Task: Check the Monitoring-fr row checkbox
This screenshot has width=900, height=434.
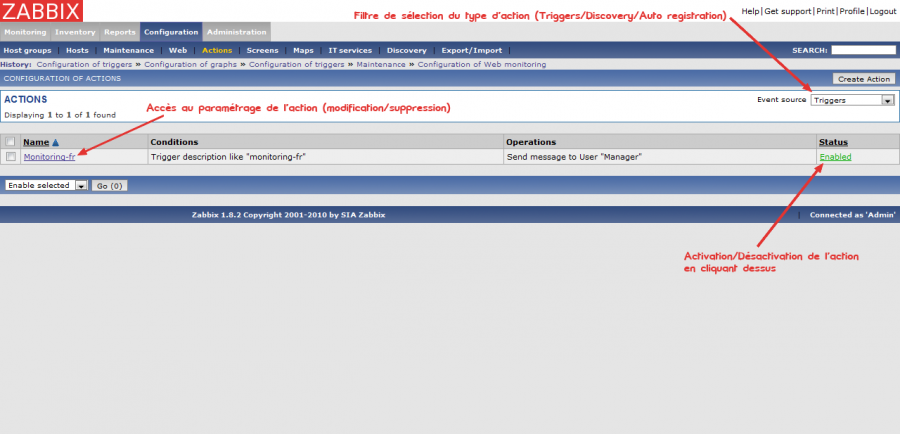Action: [10, 157]
